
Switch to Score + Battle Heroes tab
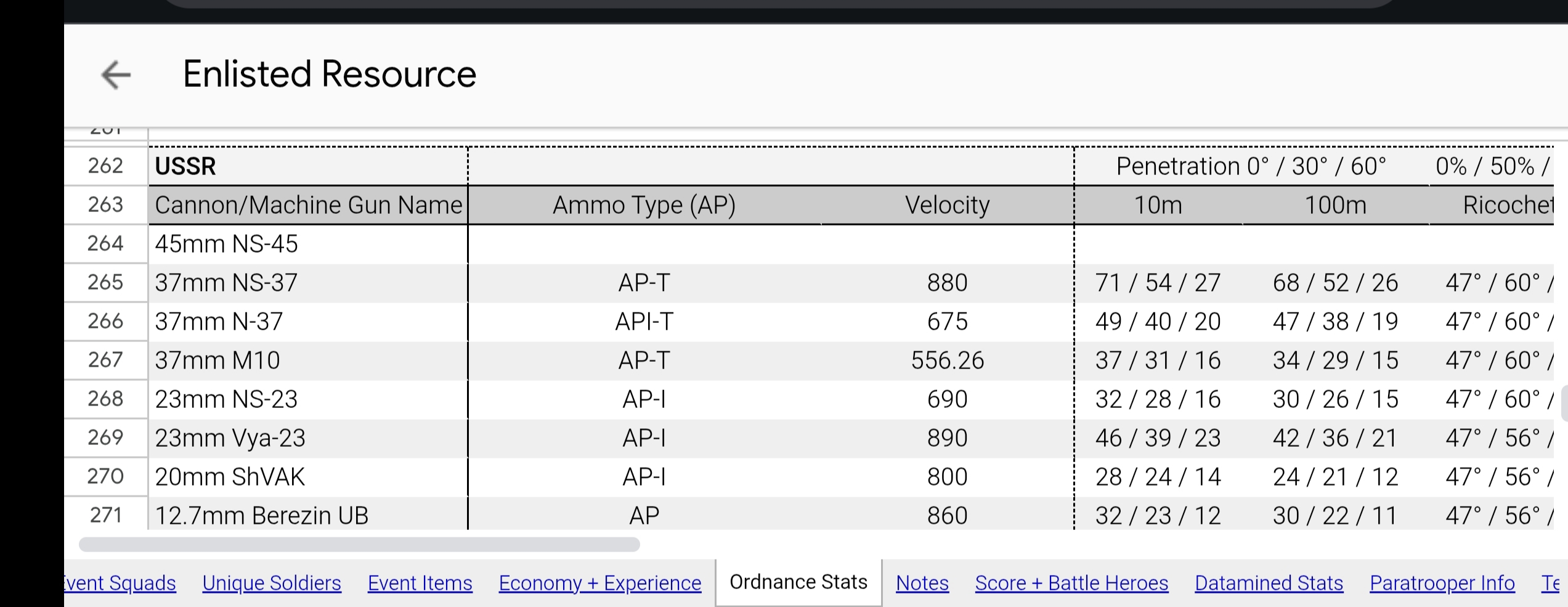coord(1071,583)
